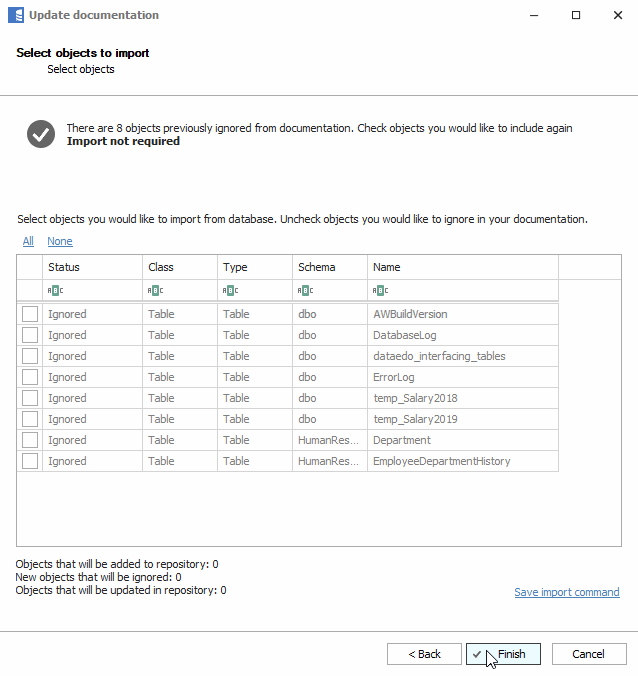Click the filter icon under Name column

(380, 291)
